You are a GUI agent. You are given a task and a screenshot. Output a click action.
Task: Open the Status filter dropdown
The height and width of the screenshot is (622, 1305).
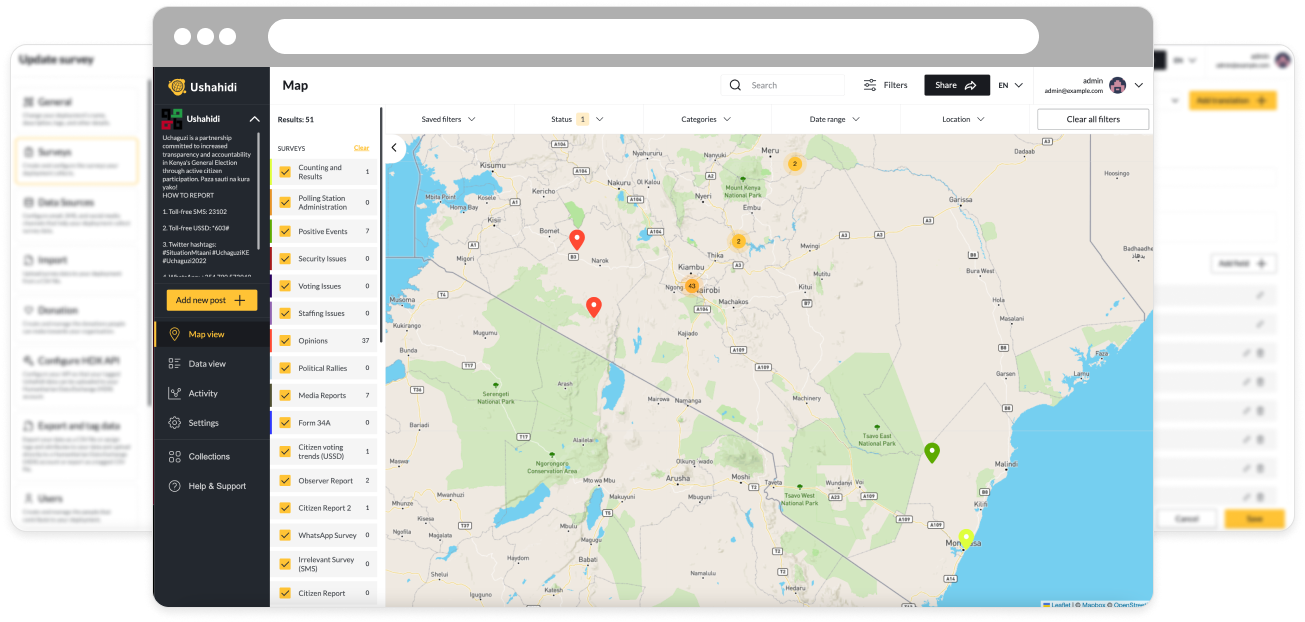click(x=578, y=119)
